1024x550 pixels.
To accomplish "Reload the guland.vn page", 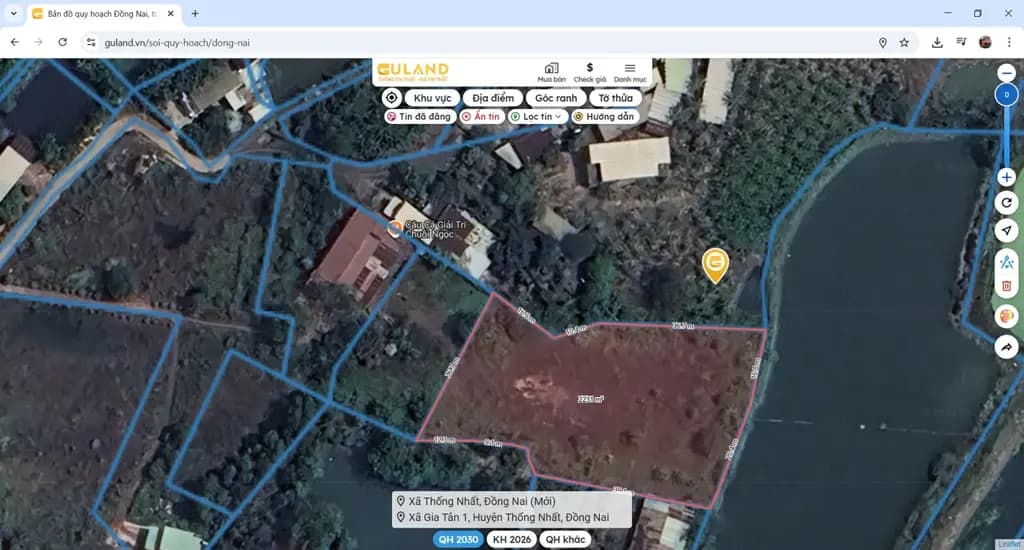I will click(63, 42).
